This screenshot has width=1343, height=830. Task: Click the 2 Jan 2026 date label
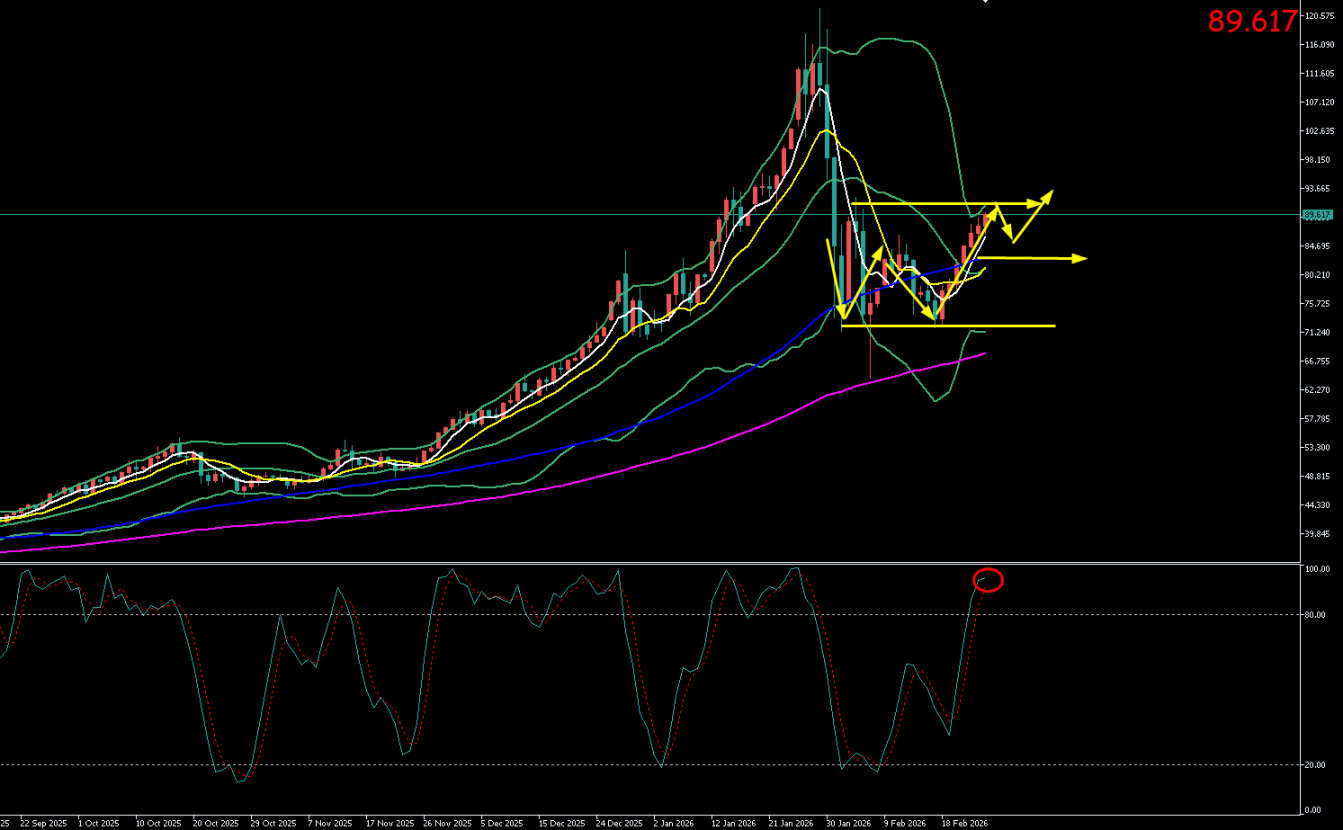[673, 824]
